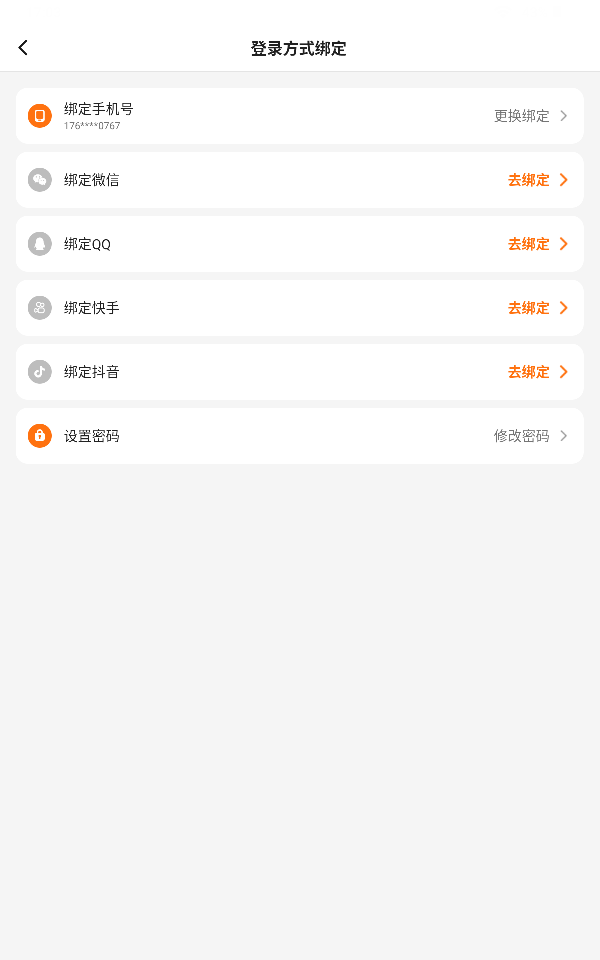The width and height of the screenshot is (600, 960).
Task: Click the gray Kuaishou icon
Action: (x=40, y=308)
